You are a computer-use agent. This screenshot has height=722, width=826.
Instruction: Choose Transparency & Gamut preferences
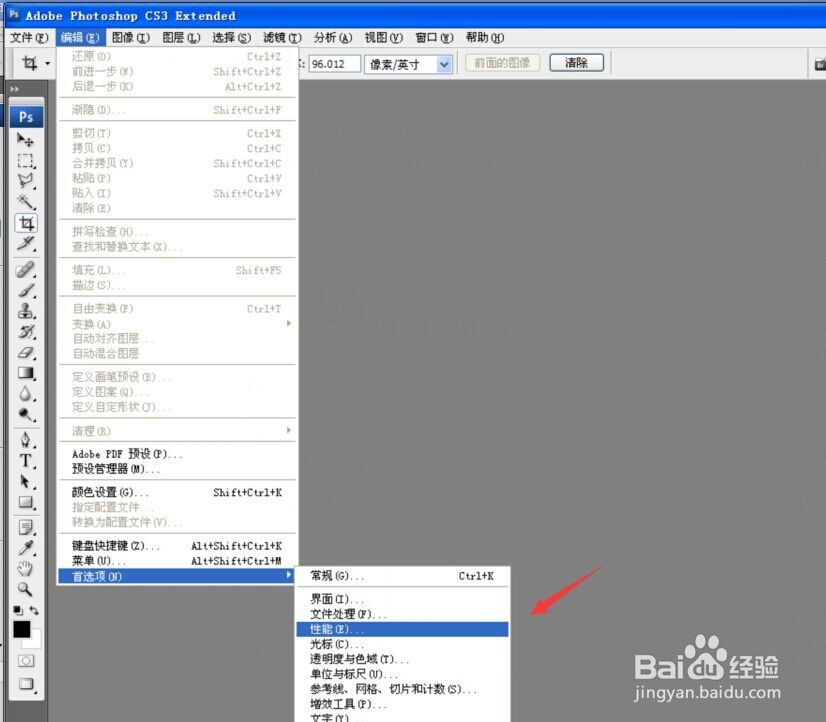402,659
